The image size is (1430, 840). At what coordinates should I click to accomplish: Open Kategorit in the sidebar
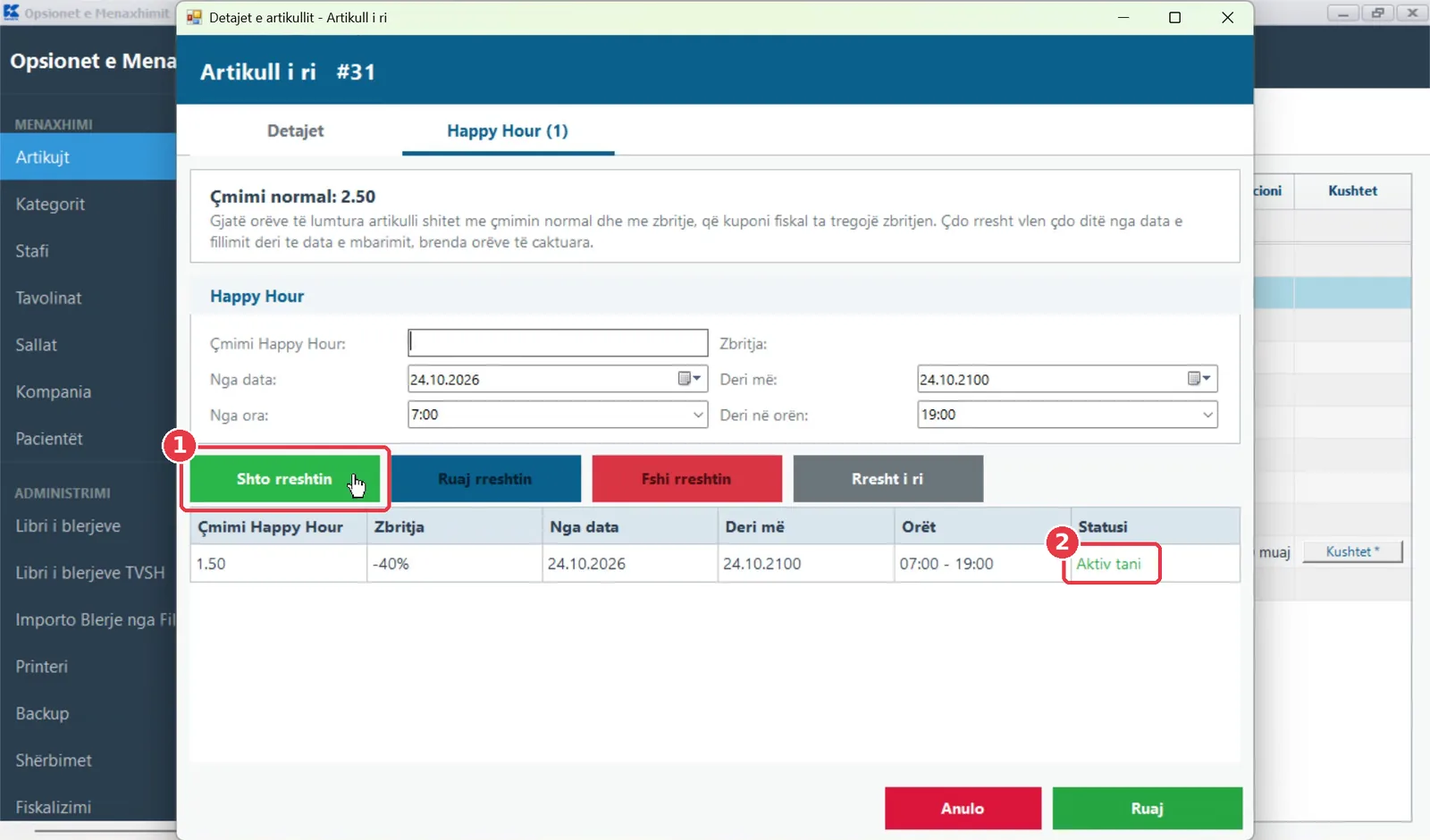coord(88,204)
